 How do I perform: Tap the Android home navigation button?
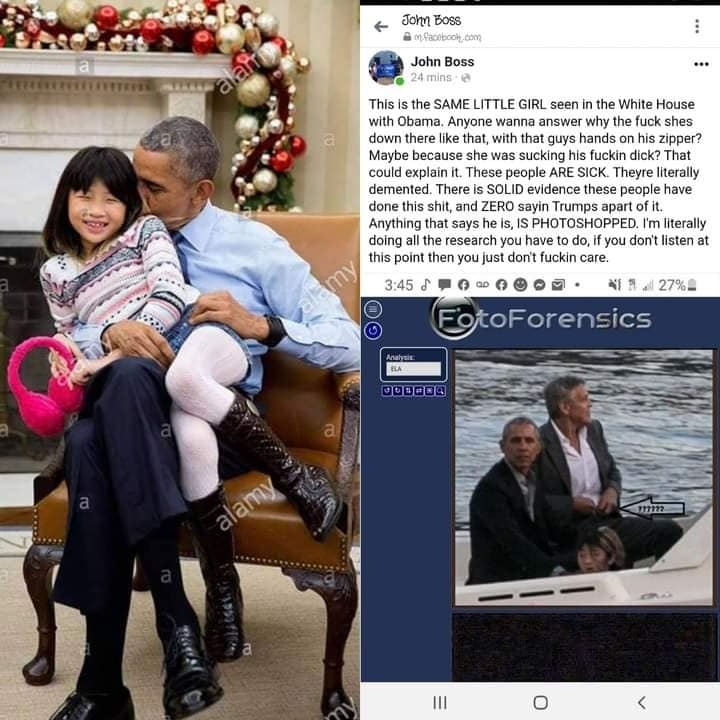coord(540,702)
